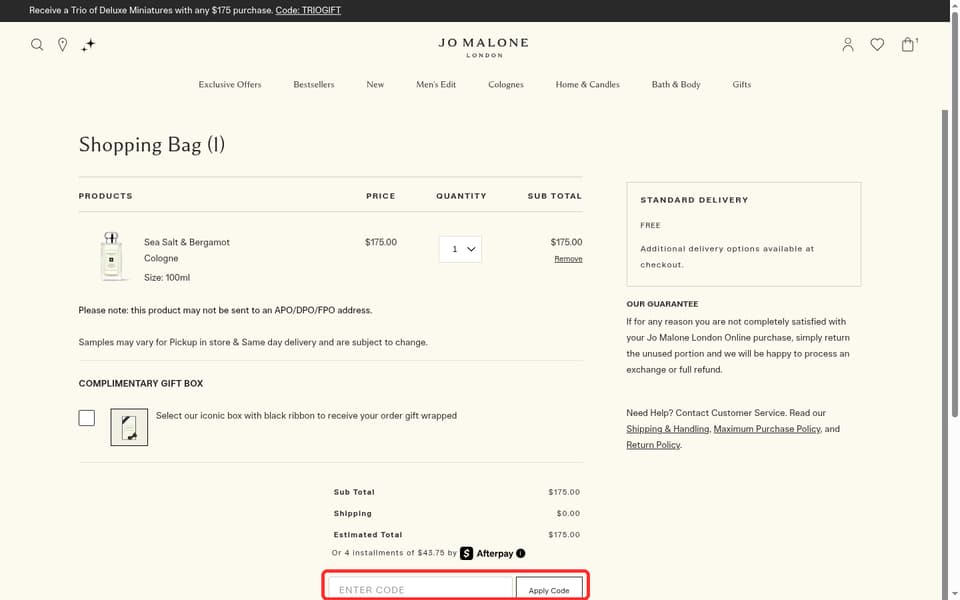
Task: Click the STANDARD DELIVERY heading
Action: click(x=694, y=200)
